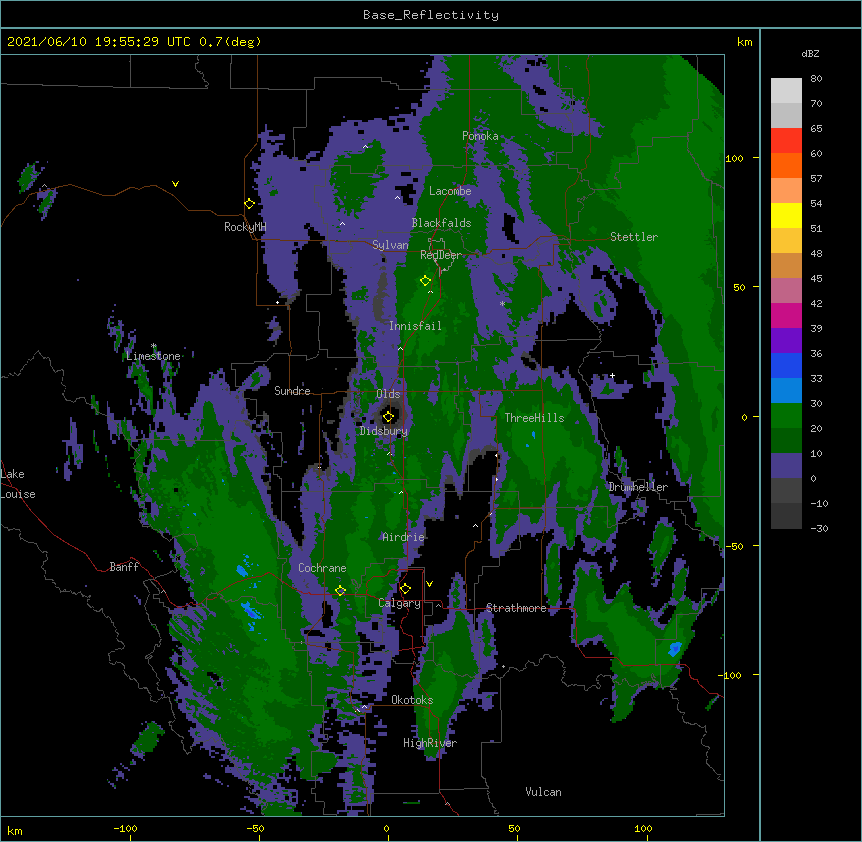The height and width of the screenshot is (842, 862).
Task: Pick the dark green legend swatch below 20
Action: click(x=786, y=441)
